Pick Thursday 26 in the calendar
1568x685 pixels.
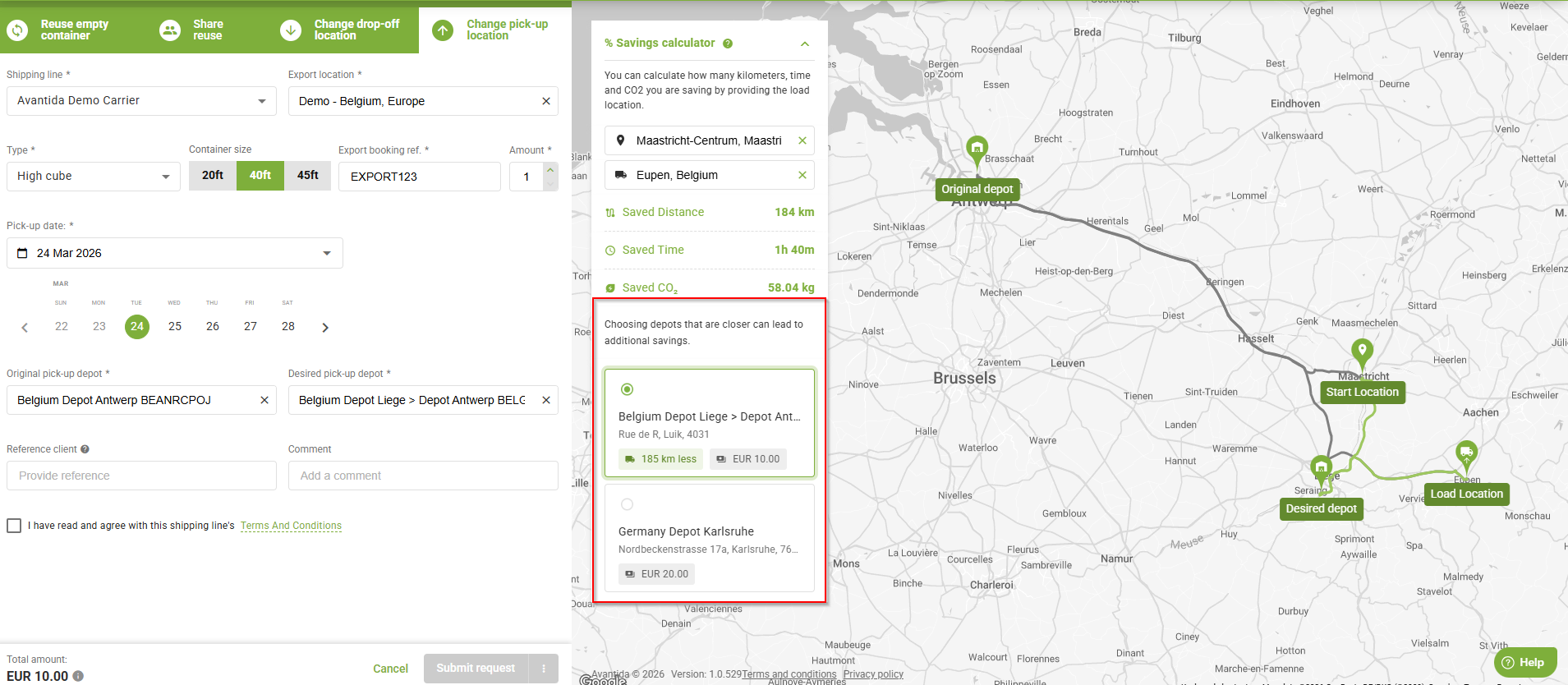213,326
